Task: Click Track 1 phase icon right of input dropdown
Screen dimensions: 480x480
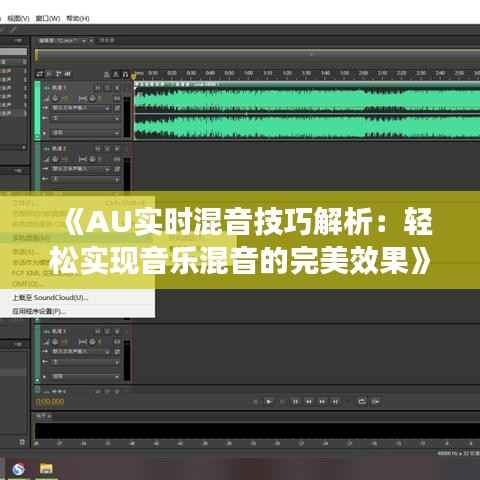Action: pos(117,108)
